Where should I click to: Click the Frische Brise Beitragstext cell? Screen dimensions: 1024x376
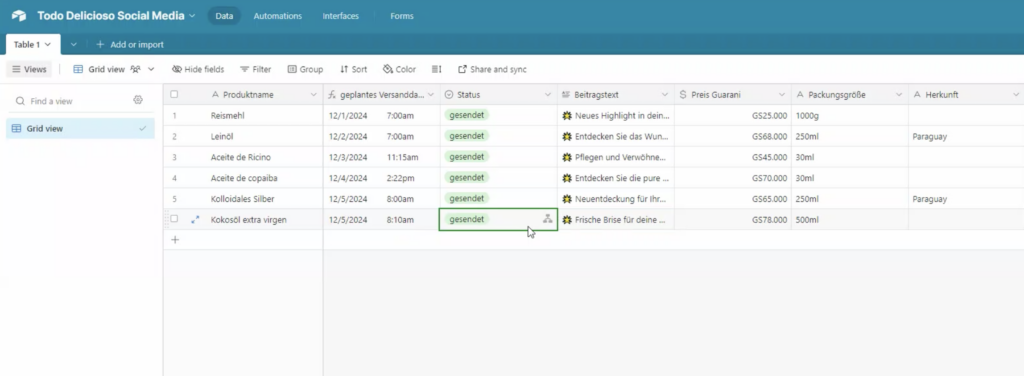pyautogui.click(x=616, y=220)
